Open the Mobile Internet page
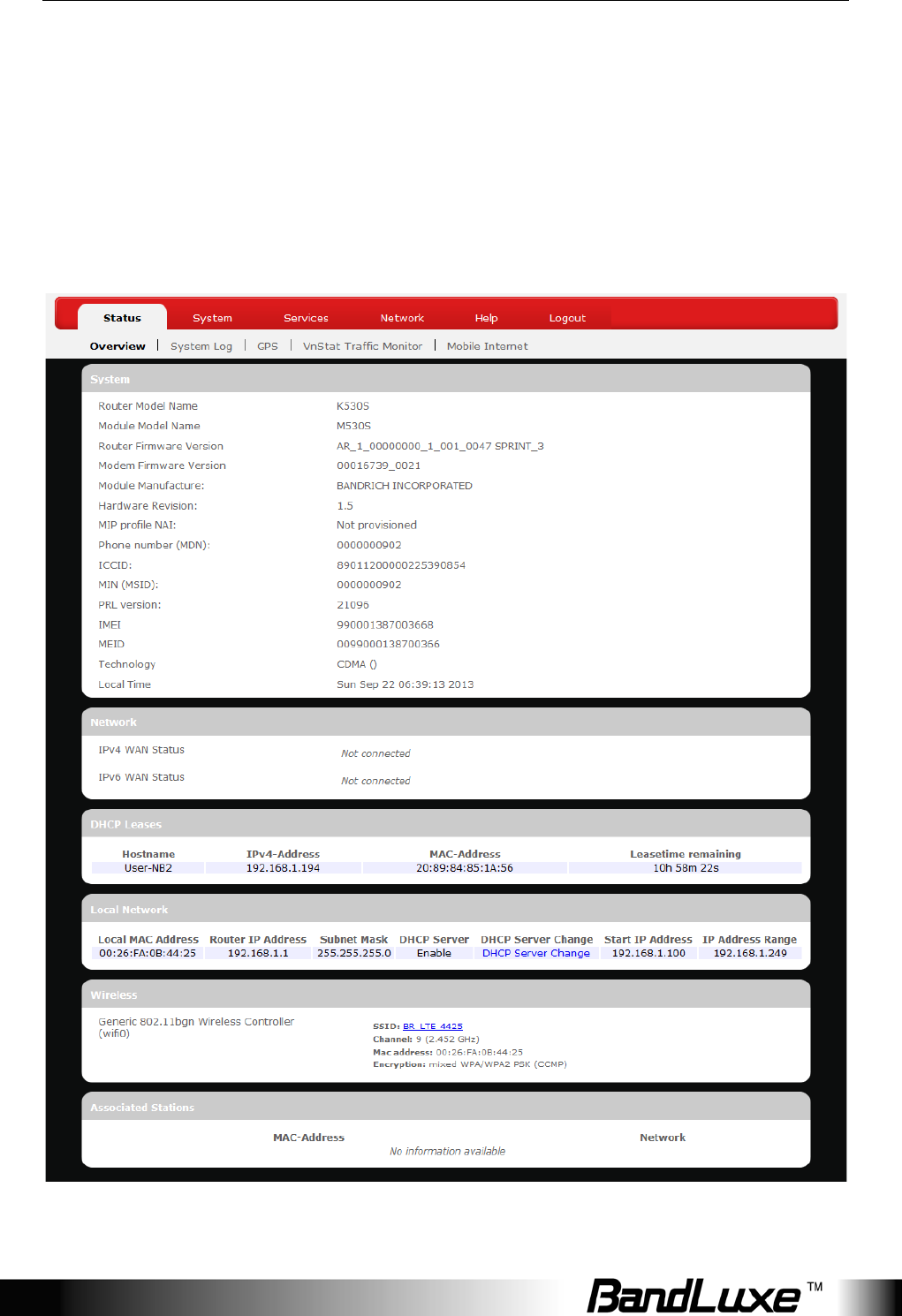The width and height of the screenshot is (902, 1316). point(487,346)
